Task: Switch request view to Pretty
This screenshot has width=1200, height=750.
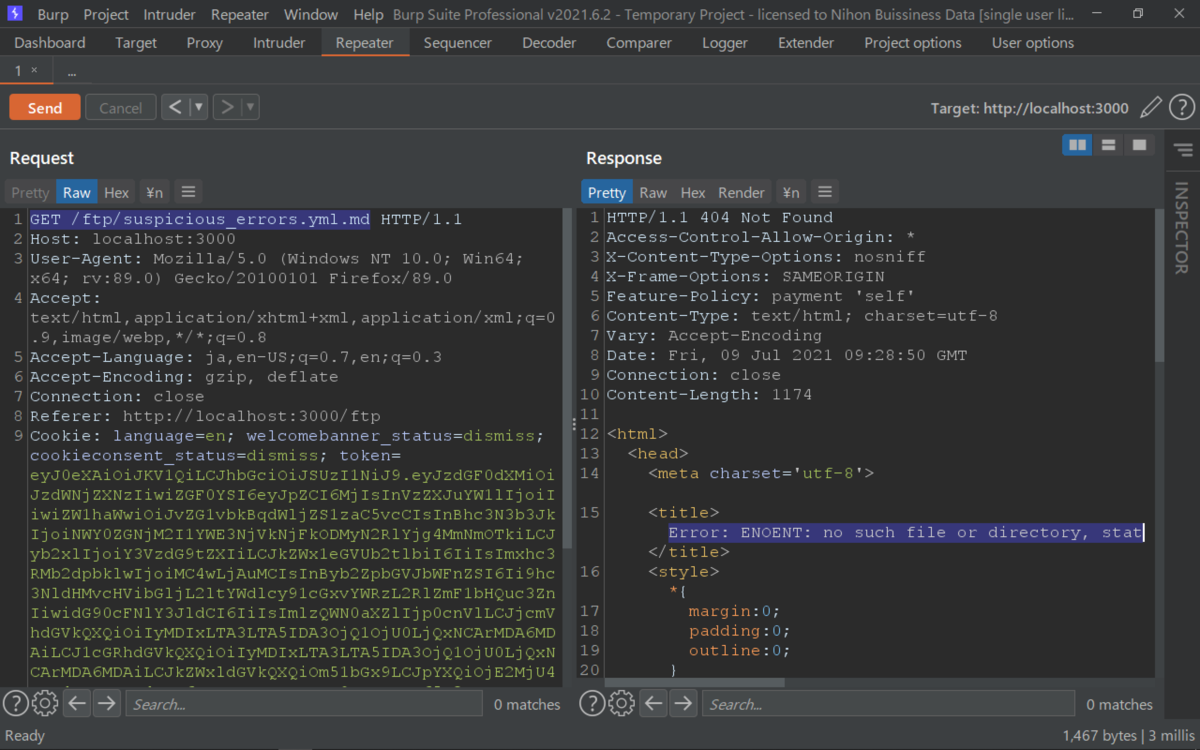Action: [30, 192]
